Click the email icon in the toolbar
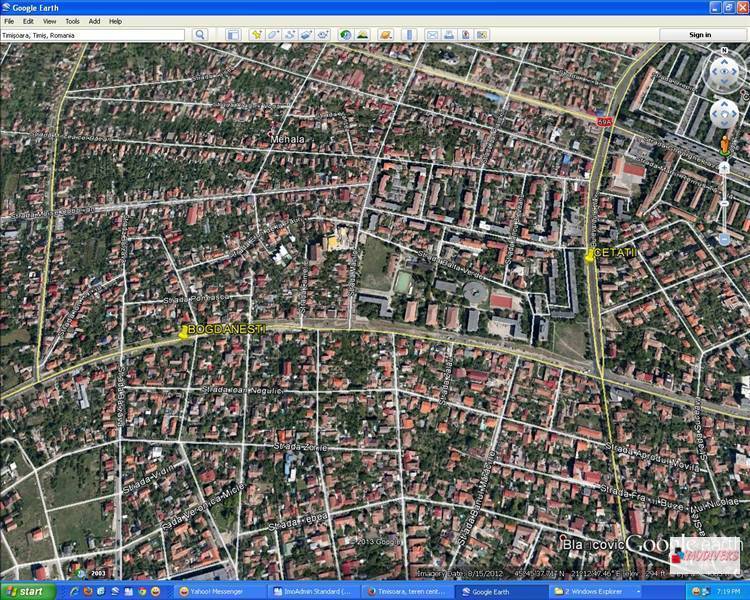 pyautogui.click(x=433, y=35)
